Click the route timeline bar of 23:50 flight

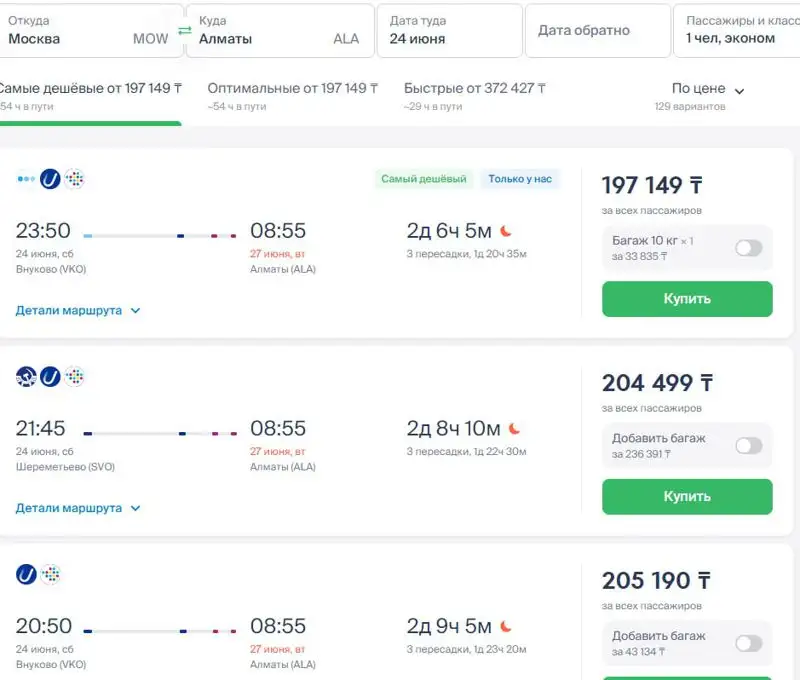[x=160, y=236]
